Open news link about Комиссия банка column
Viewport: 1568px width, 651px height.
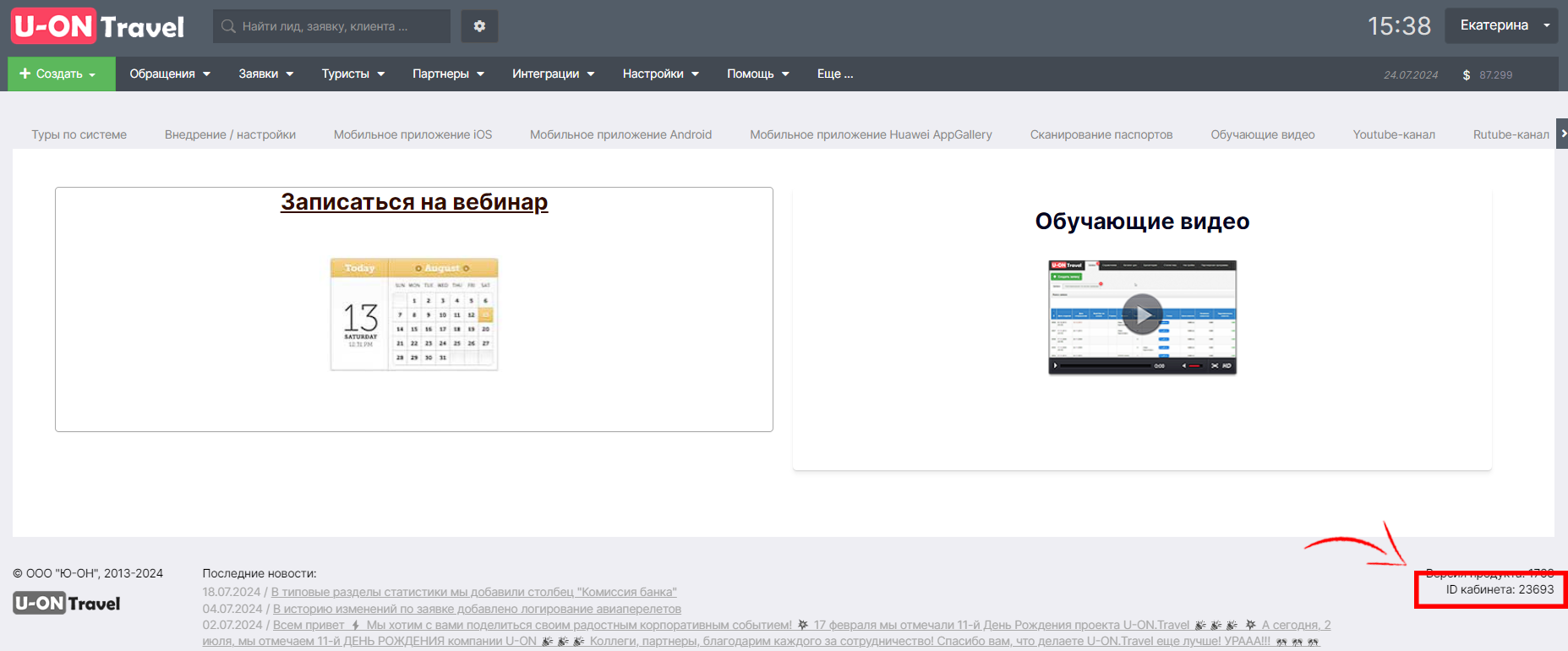(x=474, y=592)
